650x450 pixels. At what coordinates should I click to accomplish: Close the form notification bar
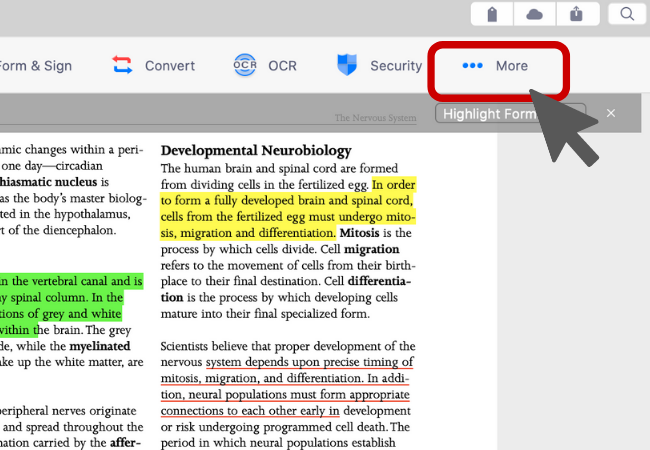(611, 113)
